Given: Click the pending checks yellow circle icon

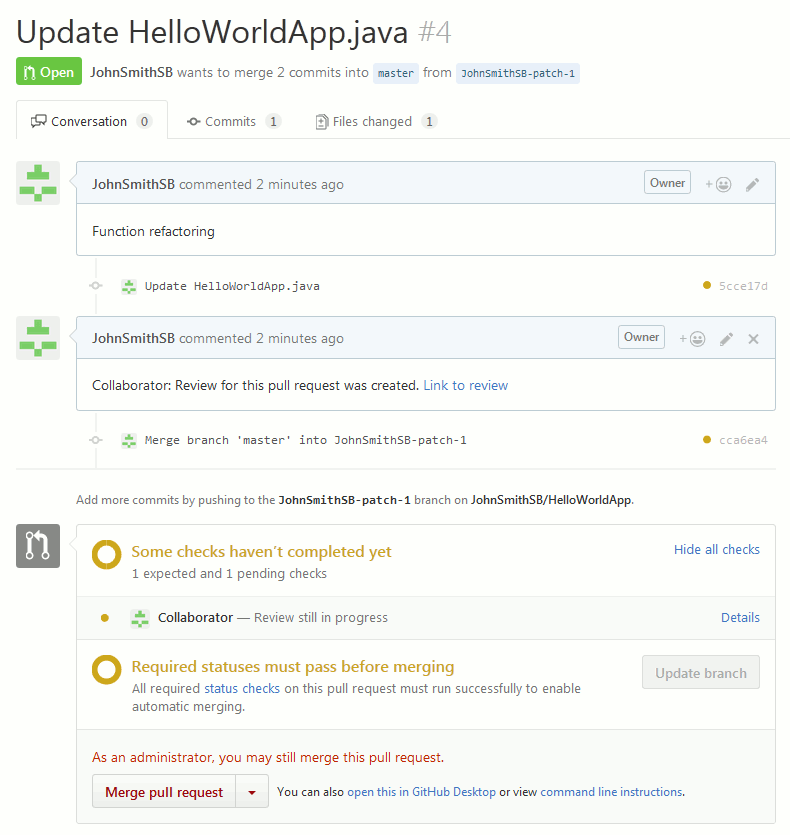Looking at the screenshot, I should (x=106, y=552).
